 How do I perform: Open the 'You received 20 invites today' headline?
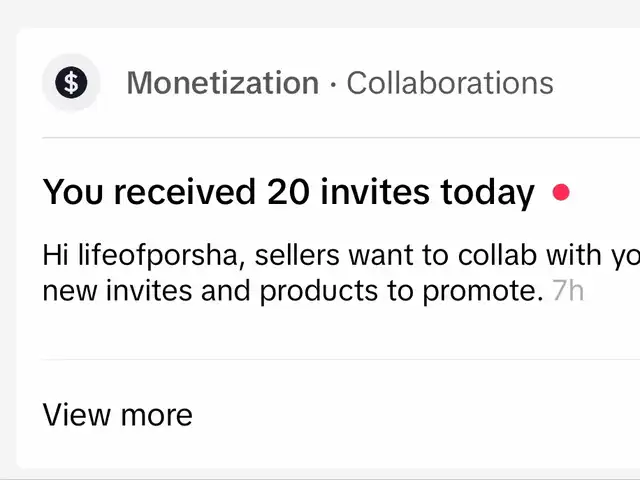(289, 192)
